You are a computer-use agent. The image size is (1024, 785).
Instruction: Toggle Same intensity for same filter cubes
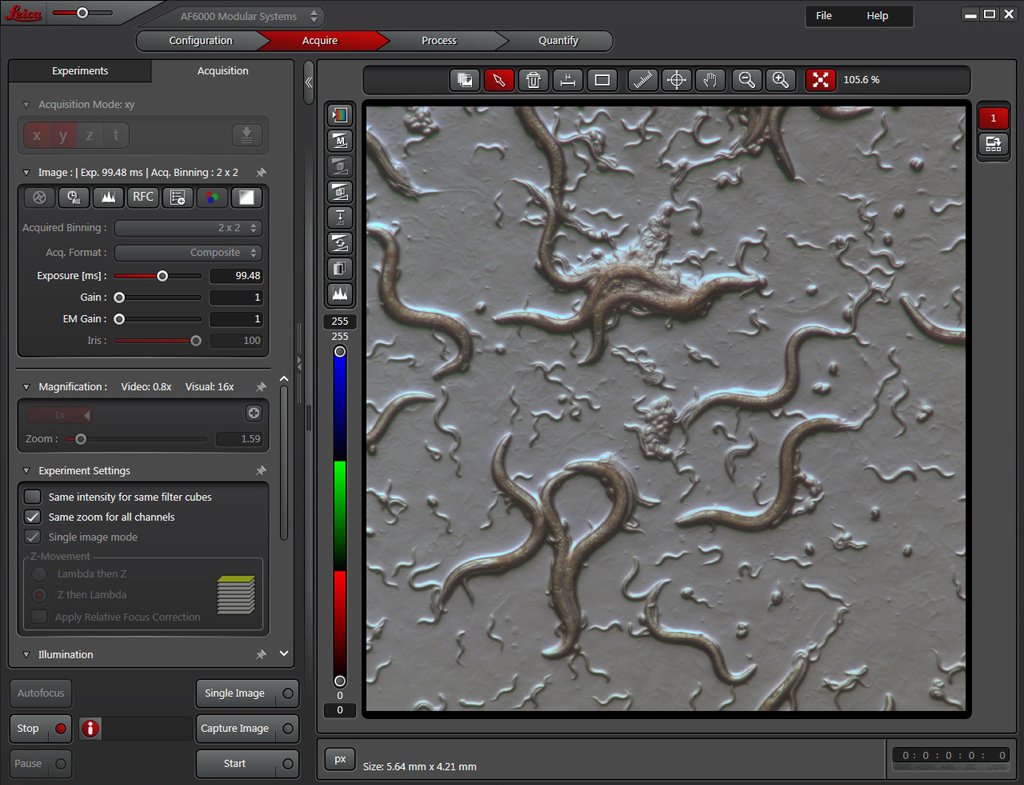pos(33,497)
